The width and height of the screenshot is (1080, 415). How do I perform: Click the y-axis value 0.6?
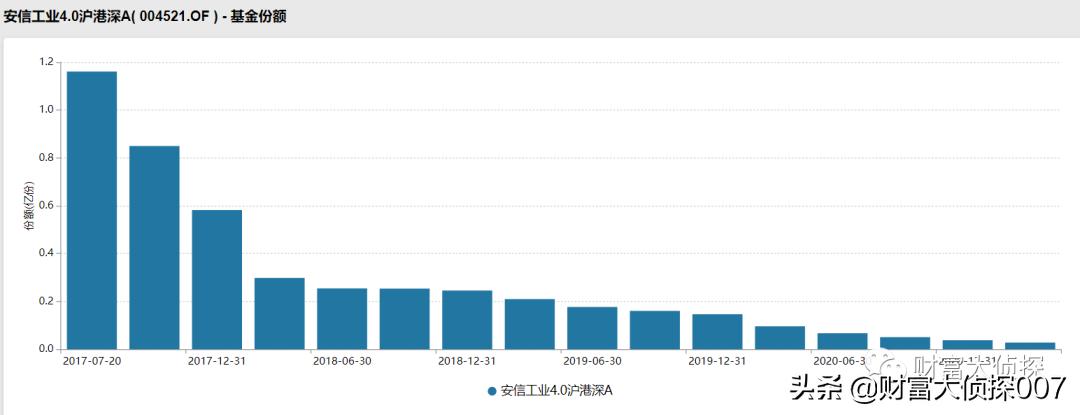click(46, 206)
